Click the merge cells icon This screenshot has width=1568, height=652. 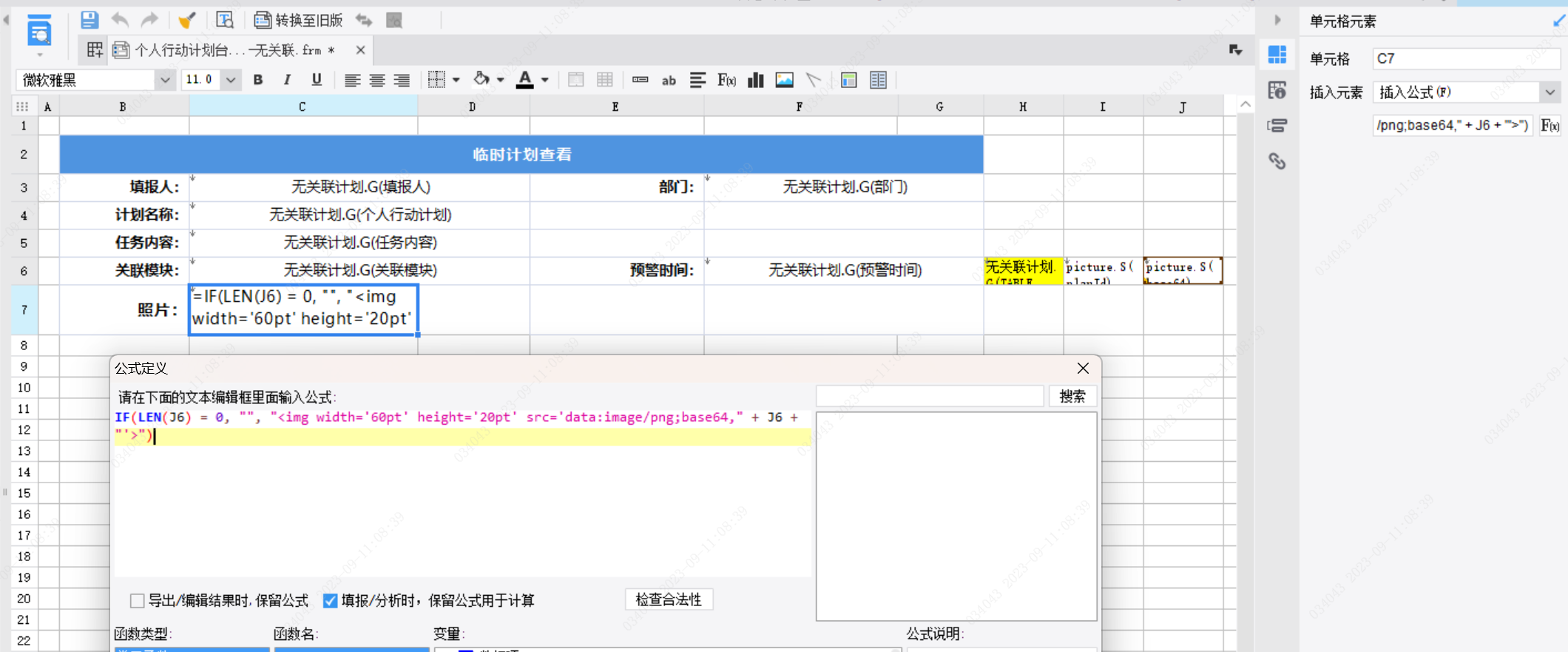575,80
